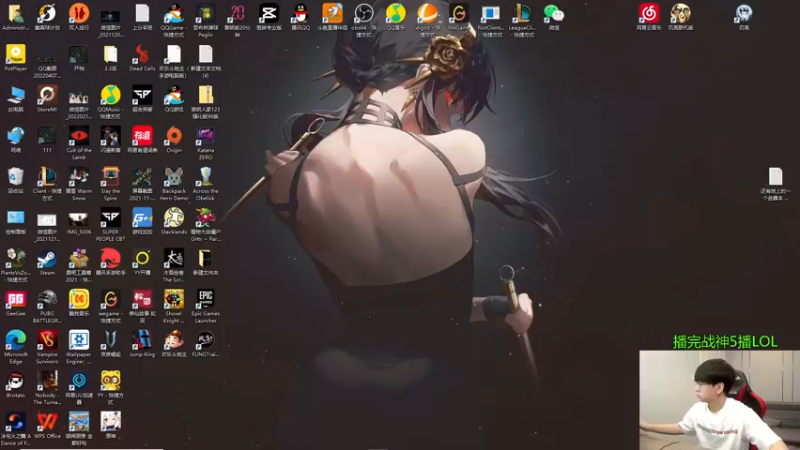This screenshot has width=800, height=450.
Task: Open the Genshin Impact anime girl icon
Action: (110, 422)
